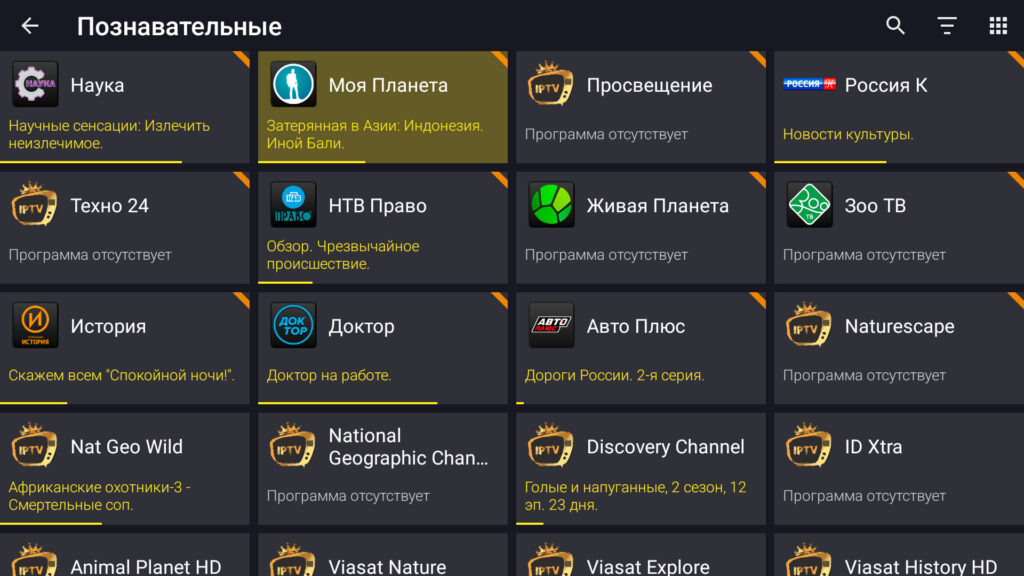Click text 'Научные сенсации: Излечить неизлечимое.'
The height and width of the screenshot is (576, 1024).
tap(109, 135)
